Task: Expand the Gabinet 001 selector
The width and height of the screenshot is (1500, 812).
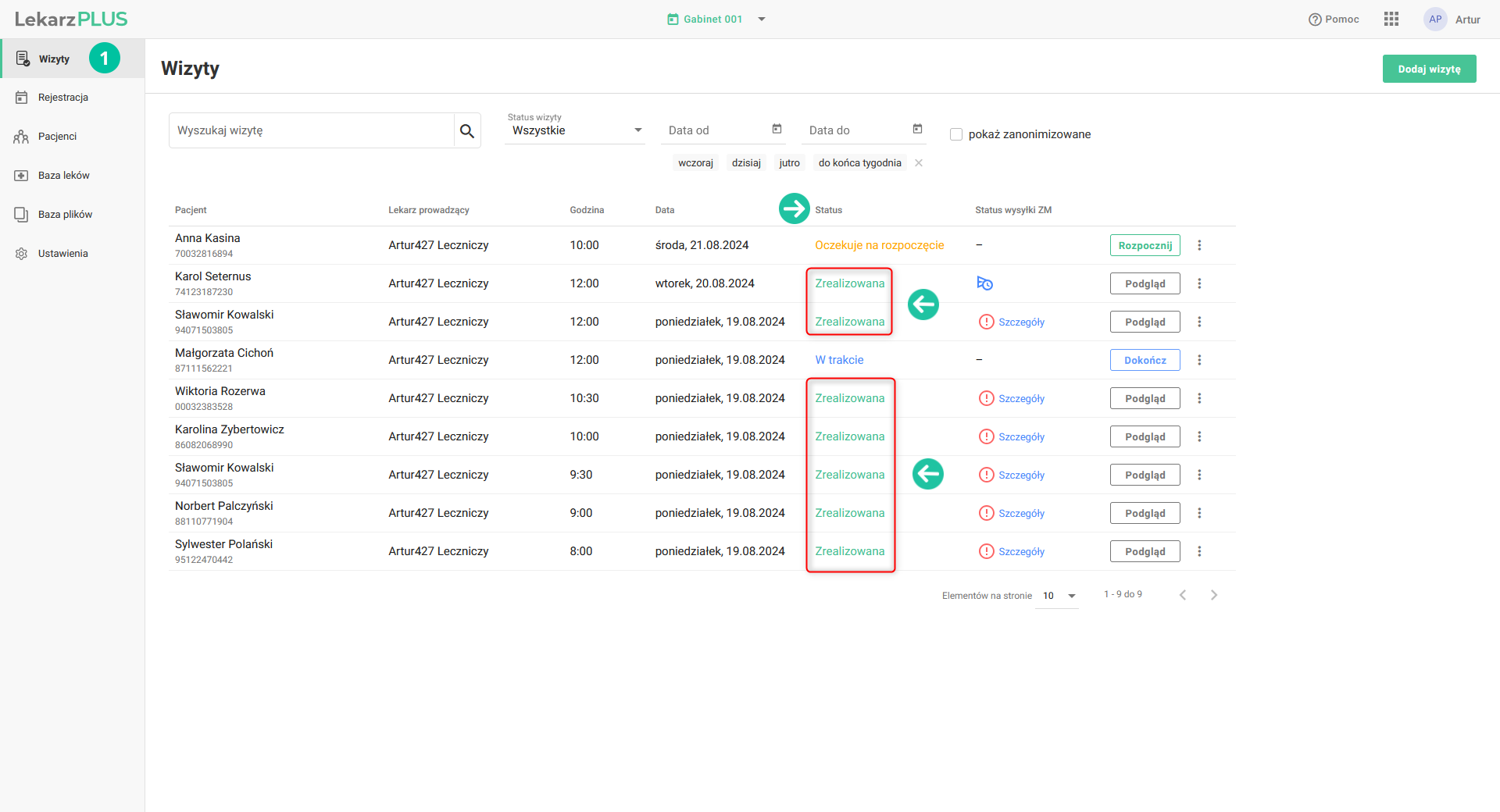Action: (762, 20)
